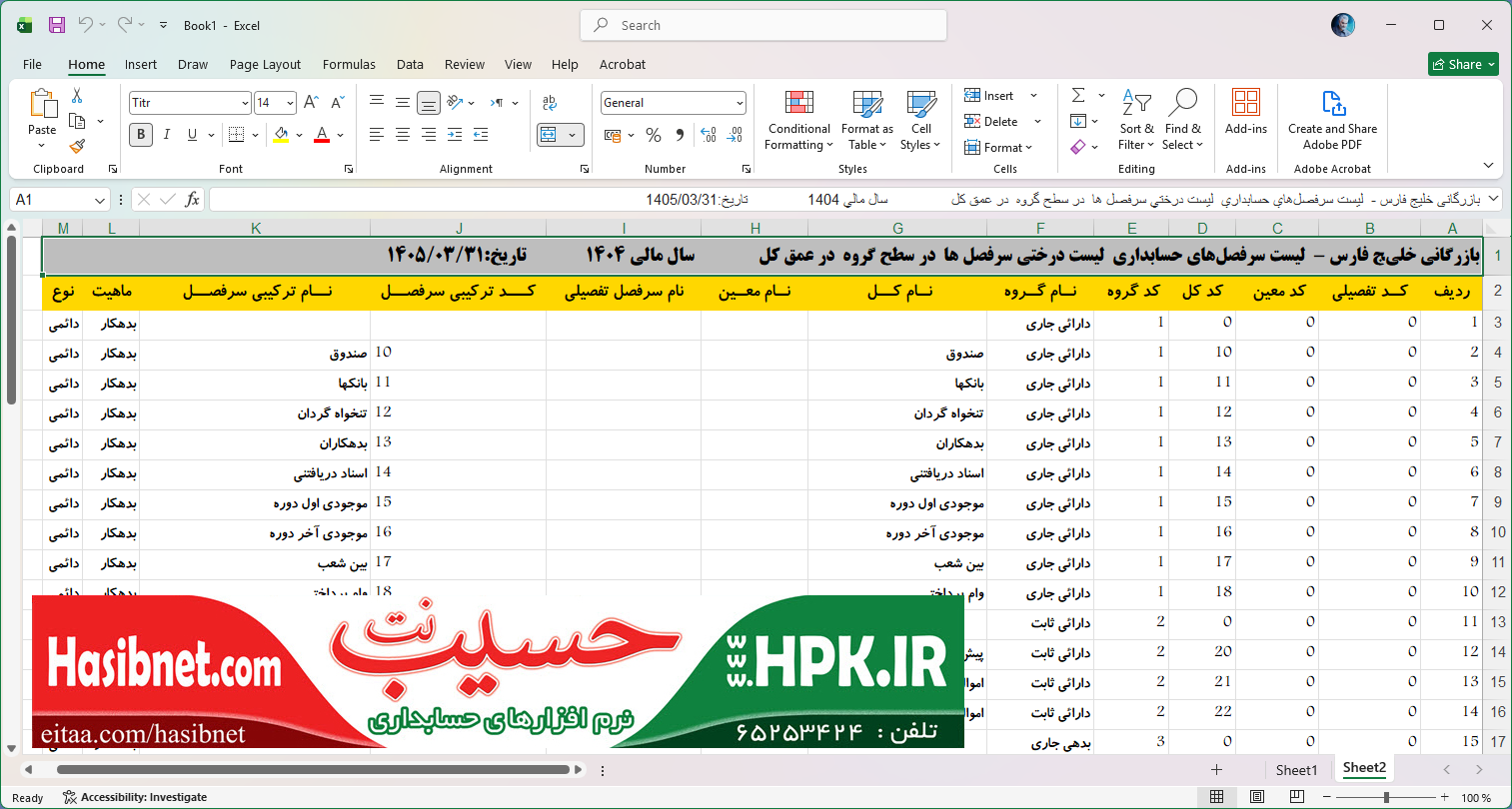Click the Orientation text rotate icon
1512x809 pixels.
tap(456, 102)
